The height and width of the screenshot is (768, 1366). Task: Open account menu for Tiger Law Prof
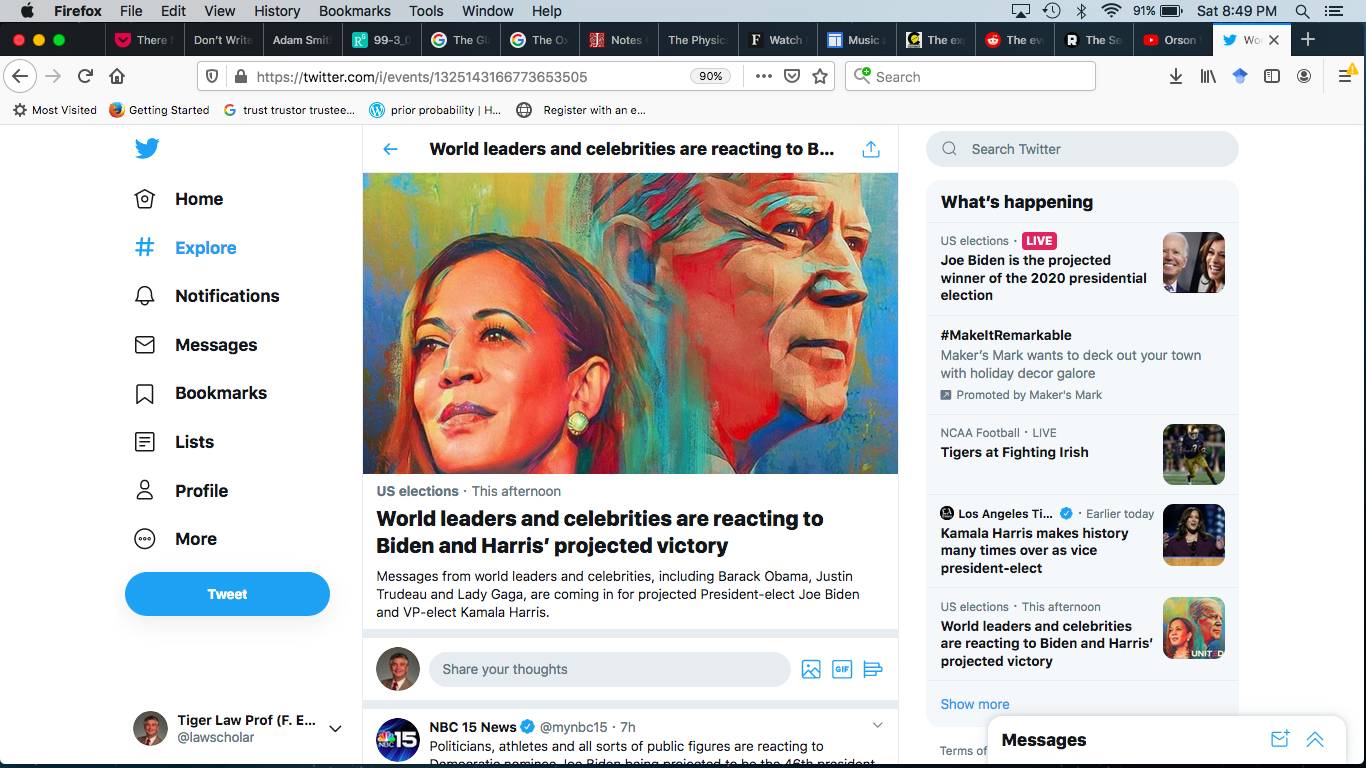[335, 728]
